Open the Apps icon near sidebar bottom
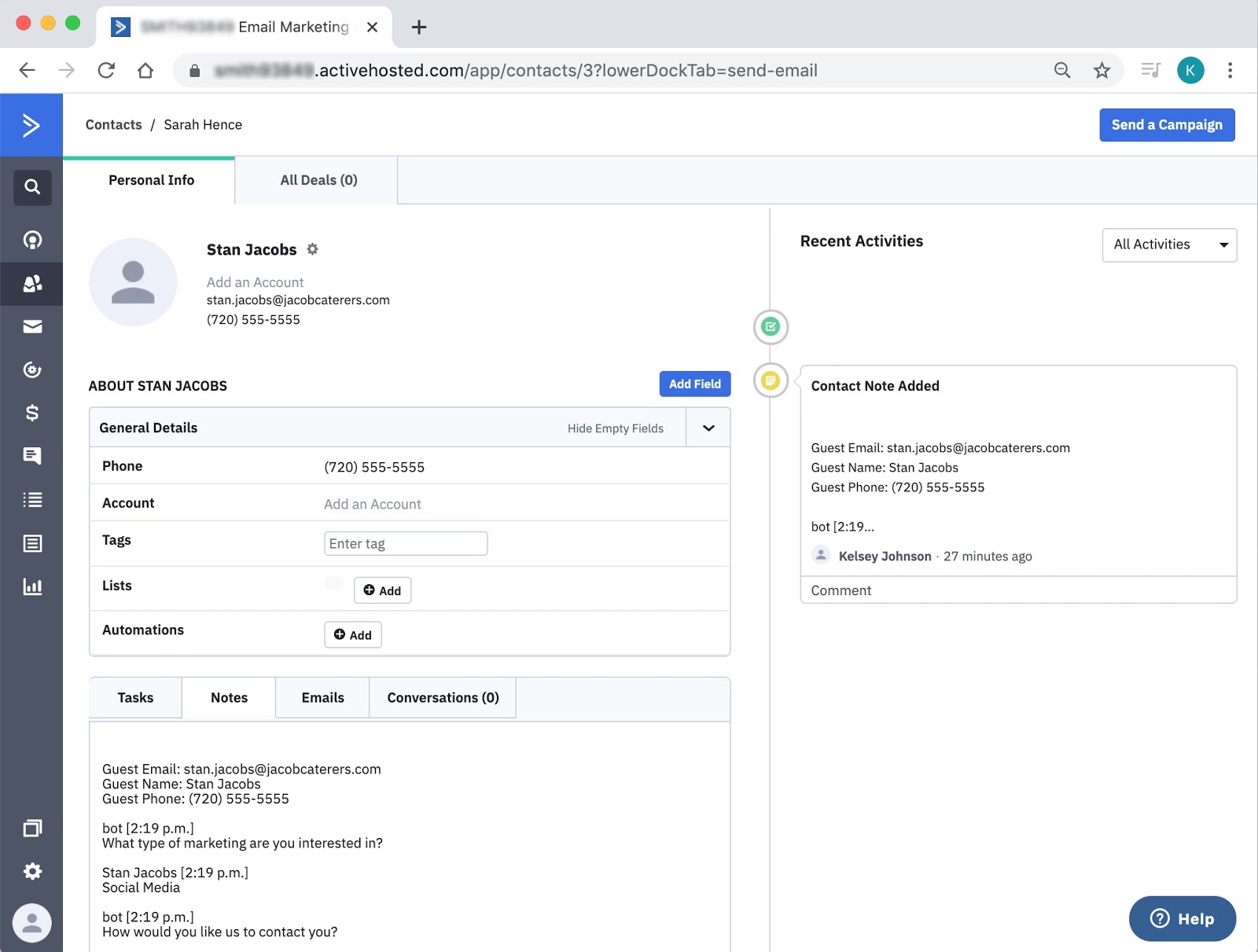 [31, 828]
